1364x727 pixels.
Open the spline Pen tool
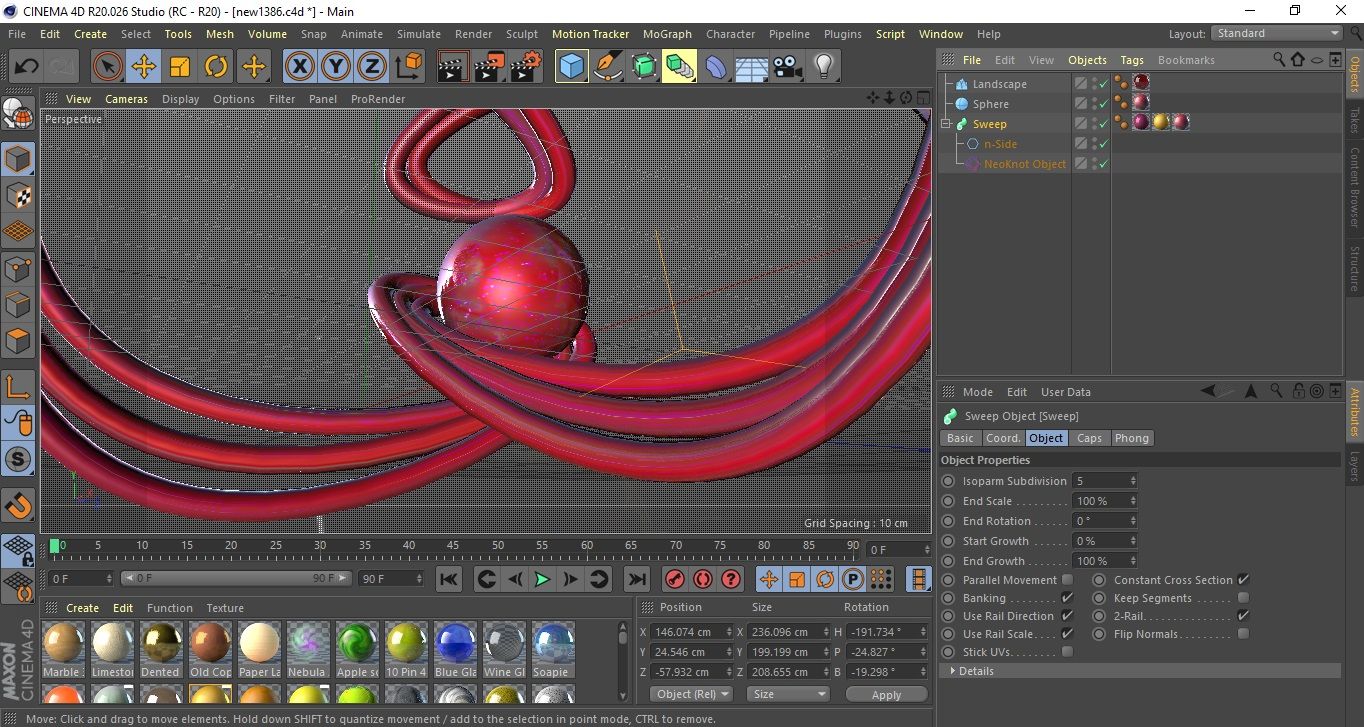coord(608,67)
